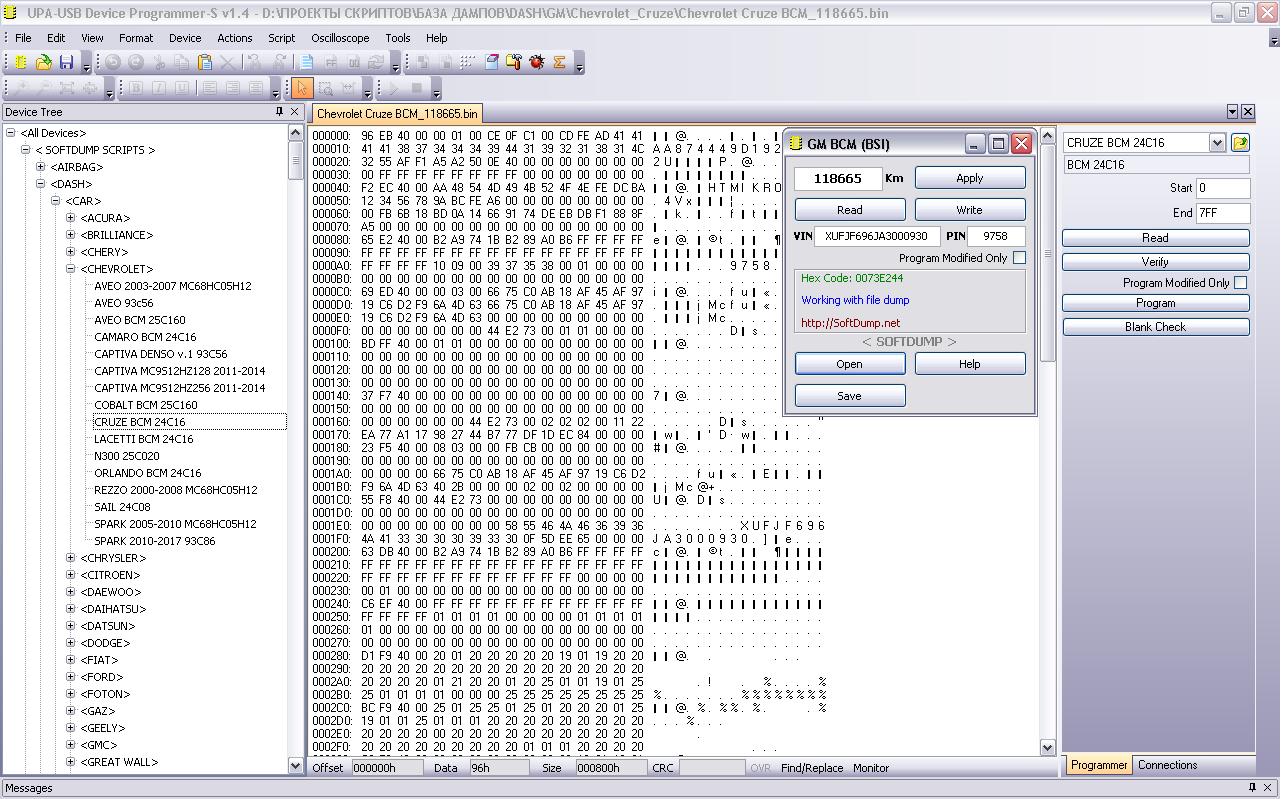
Task: Click Write in the GM BCM dialog
Action: click(x=970, y=210)
